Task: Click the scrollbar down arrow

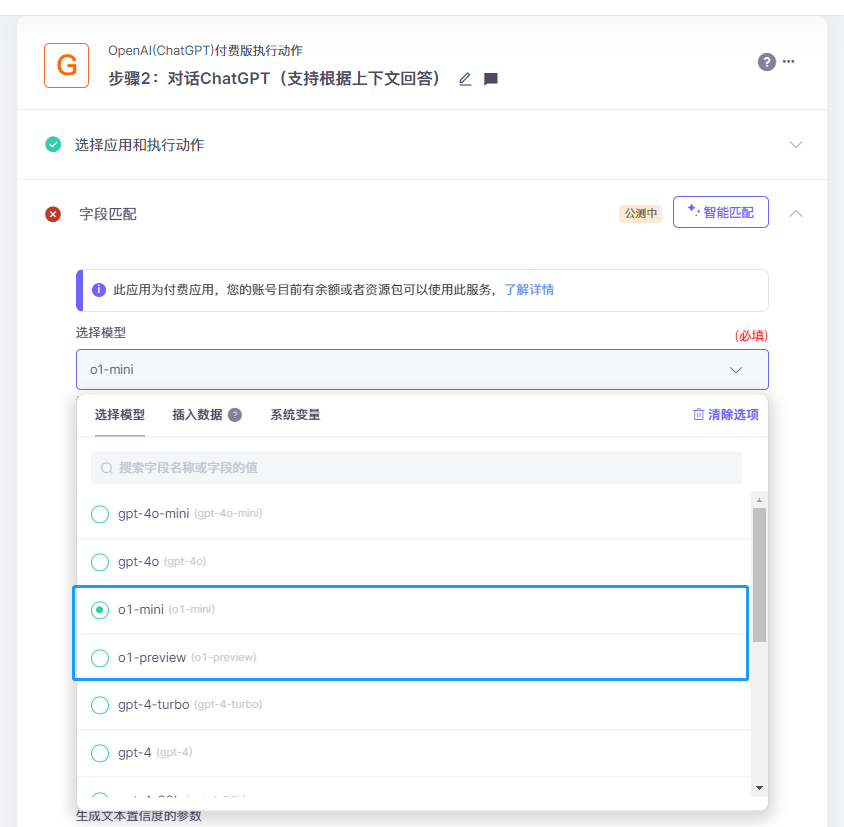Action: coord(759,788)
